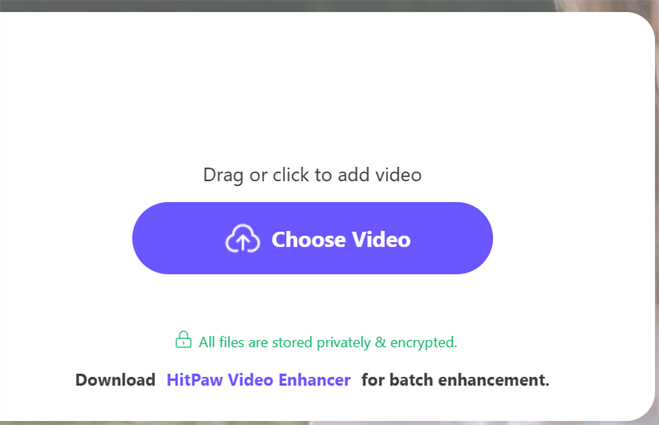Click the 'for batch enhancement.' text
Screen dimensions: 659x425
tap(455, 380)
